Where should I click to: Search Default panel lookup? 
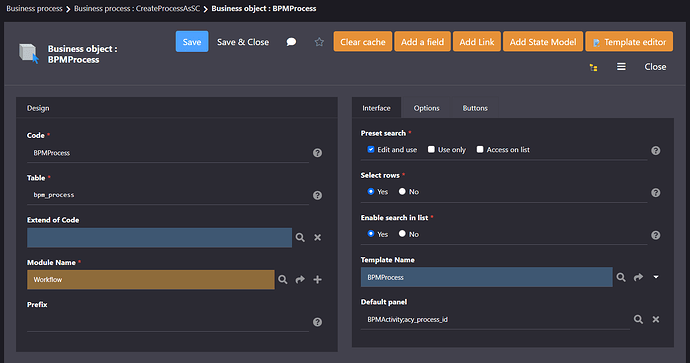point(638,319)
